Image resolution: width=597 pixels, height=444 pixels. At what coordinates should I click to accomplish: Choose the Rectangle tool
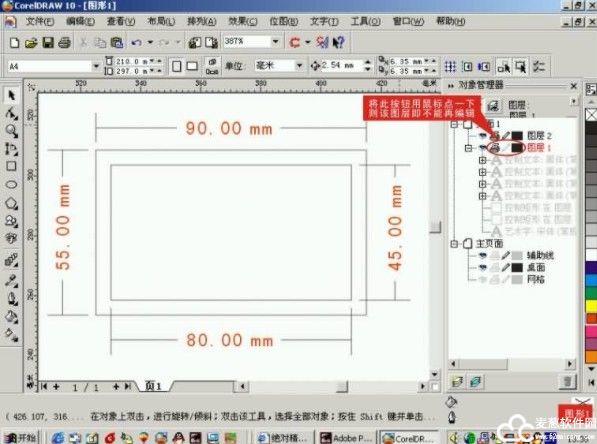11,166
